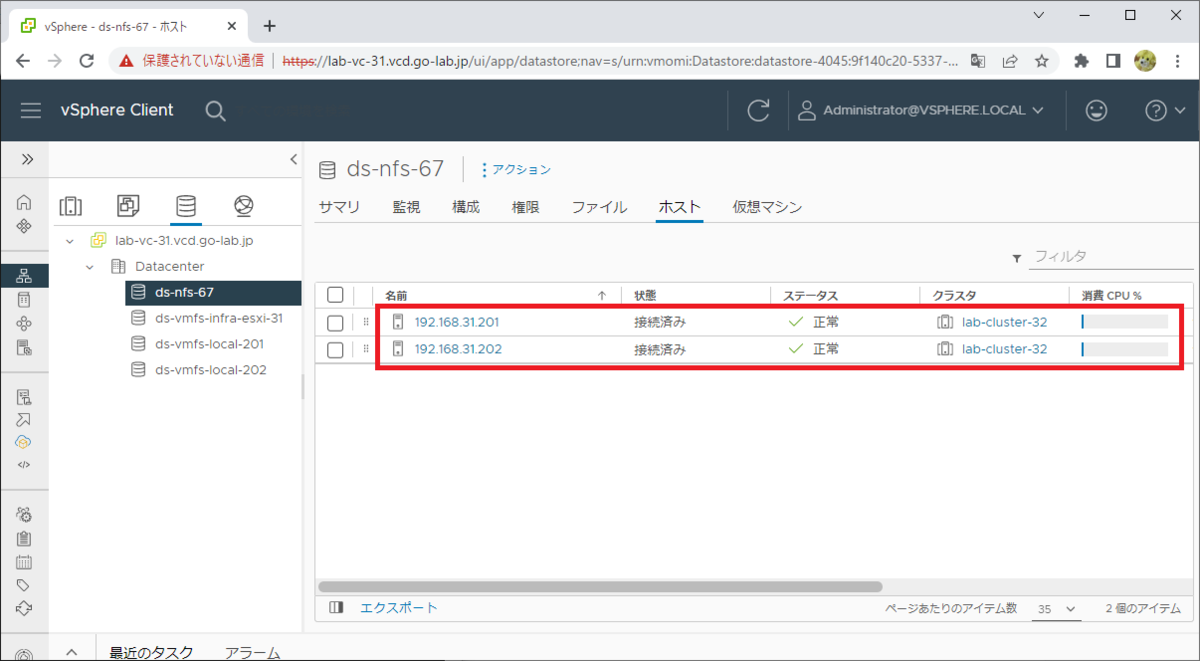Collapse the inventory navigator panel
Image resolution: width=1200 pixels, height=661 pixels.
[293, 159]
